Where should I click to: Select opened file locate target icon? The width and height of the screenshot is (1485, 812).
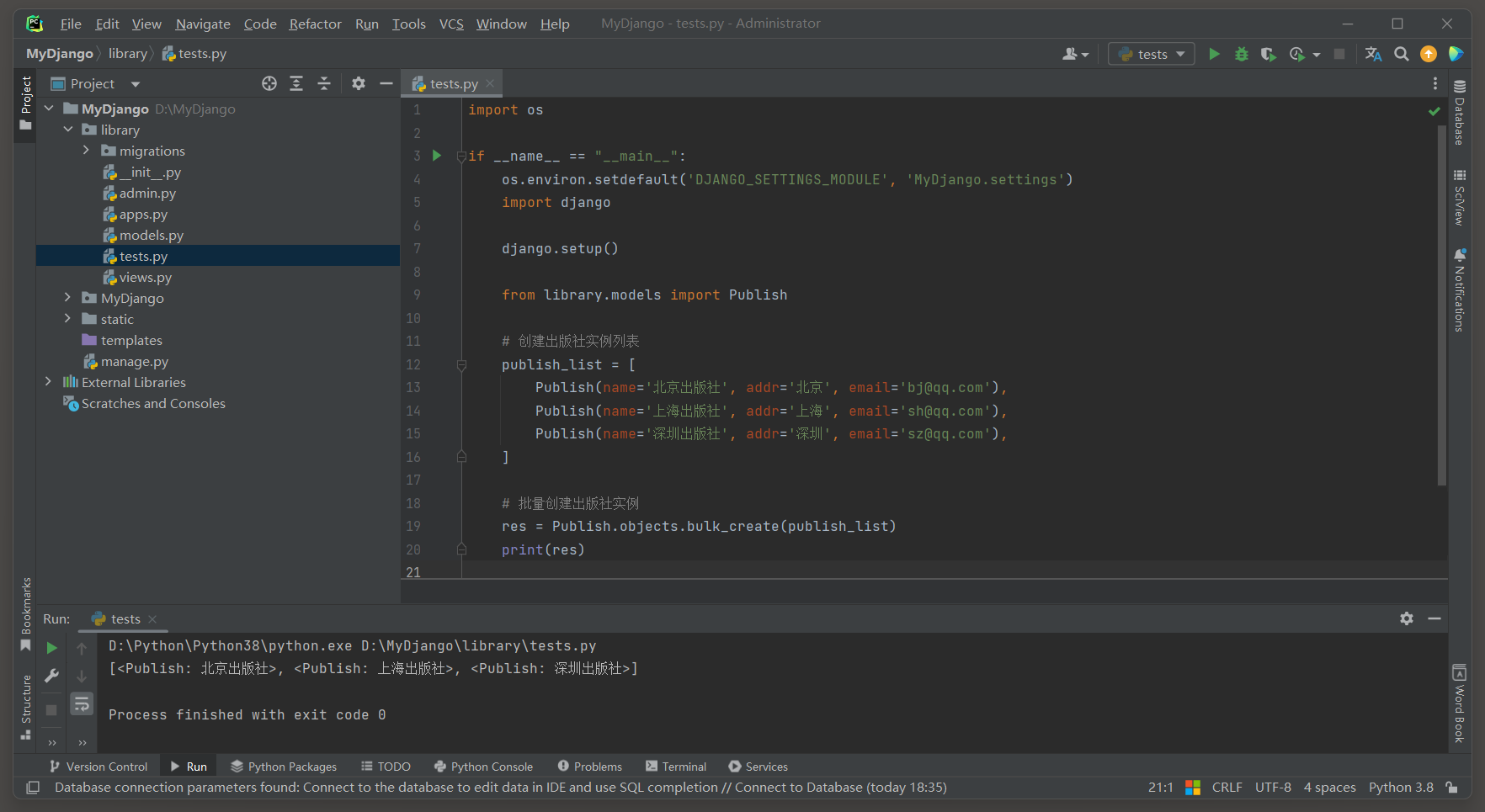269,83
